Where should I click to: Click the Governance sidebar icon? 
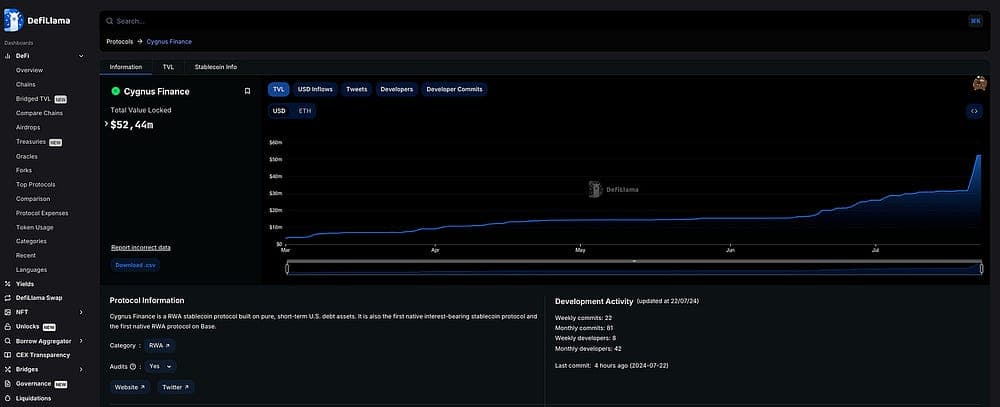click(8, 383)
